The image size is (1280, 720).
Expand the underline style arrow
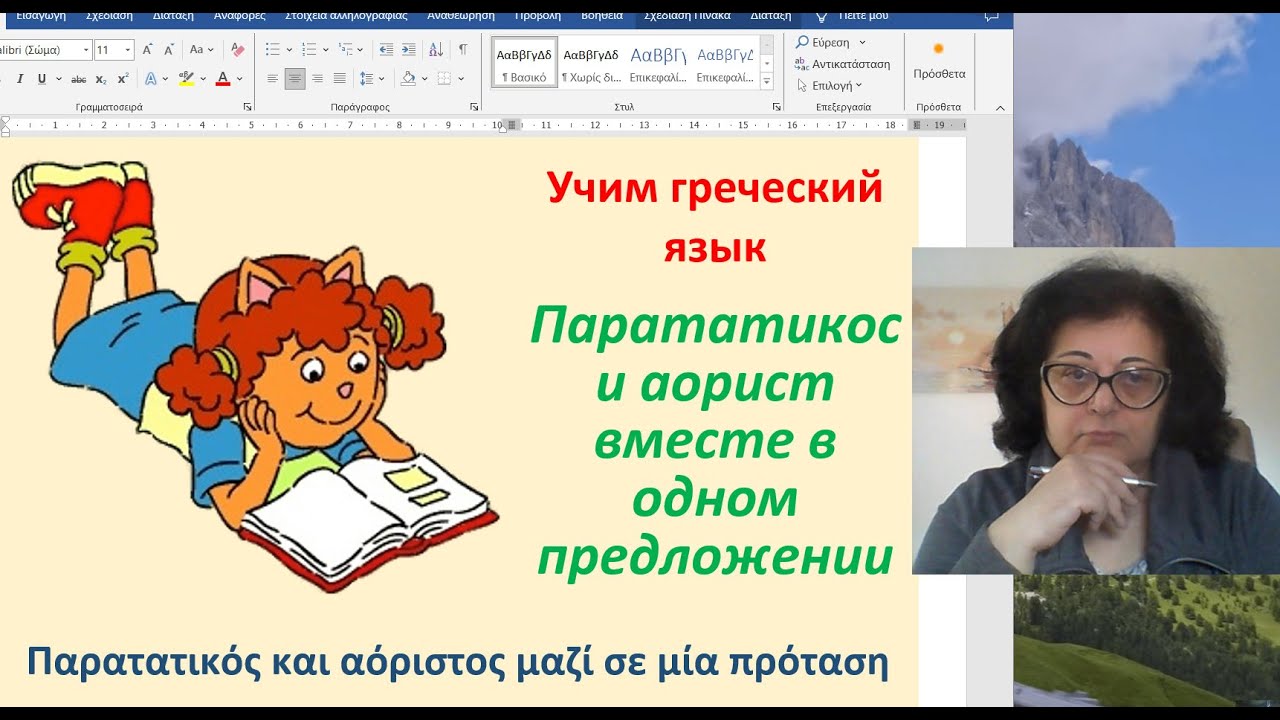[59, 78]
